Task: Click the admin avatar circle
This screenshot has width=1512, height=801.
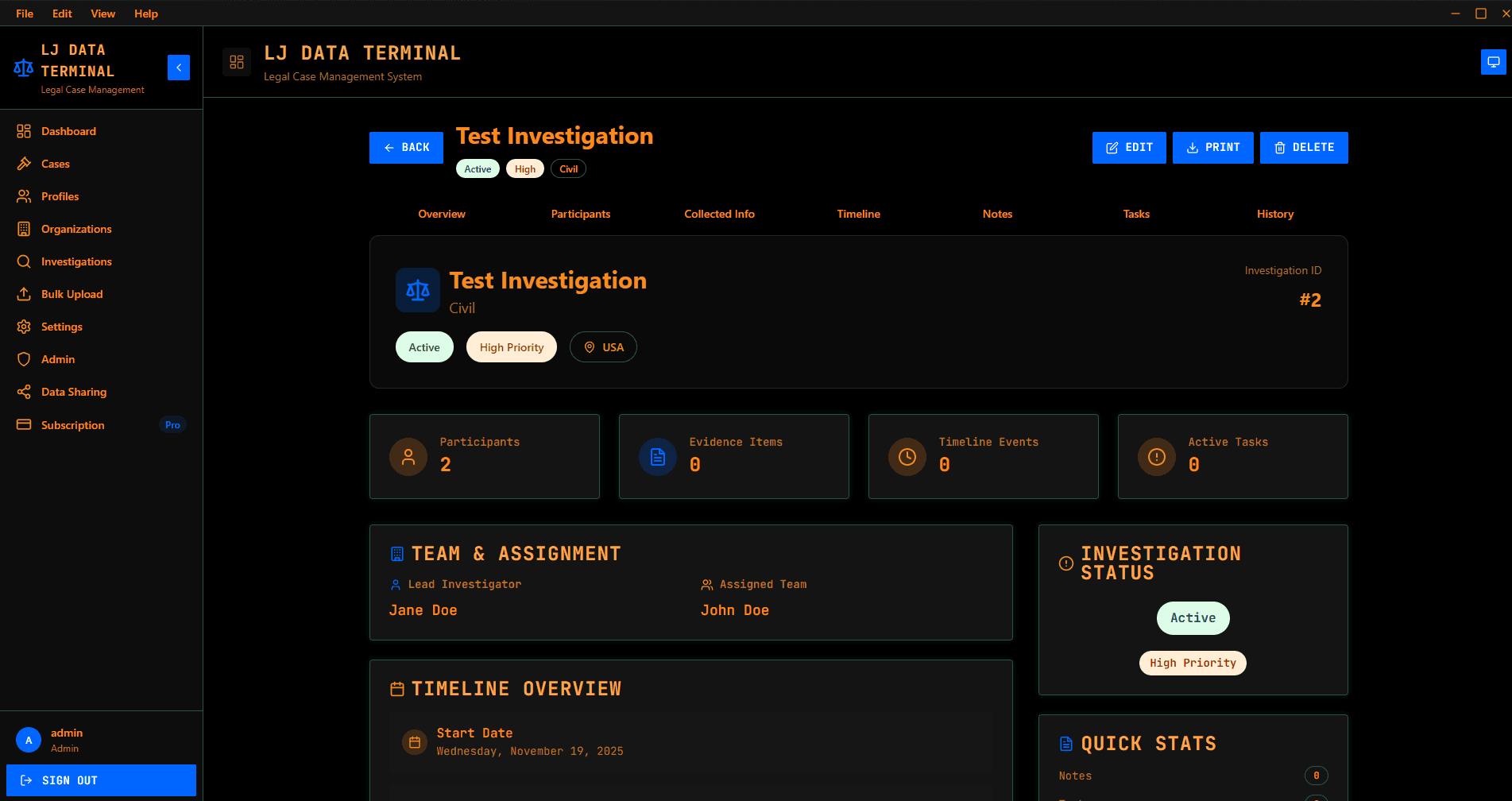Action: pyautogui.click(x=28, y=740)
